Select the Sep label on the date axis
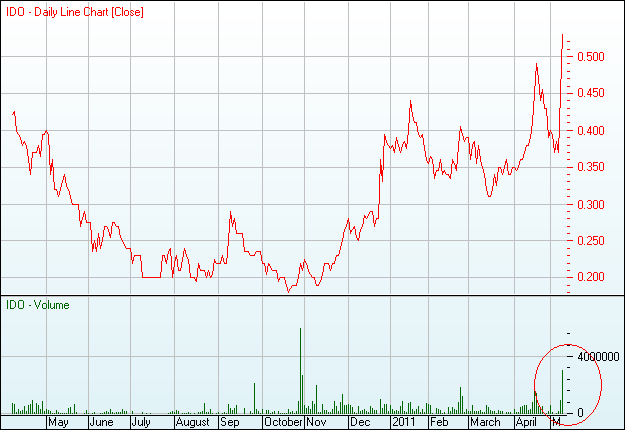The image size is (625, 430). pyautogui.click(x=230, y=422)
